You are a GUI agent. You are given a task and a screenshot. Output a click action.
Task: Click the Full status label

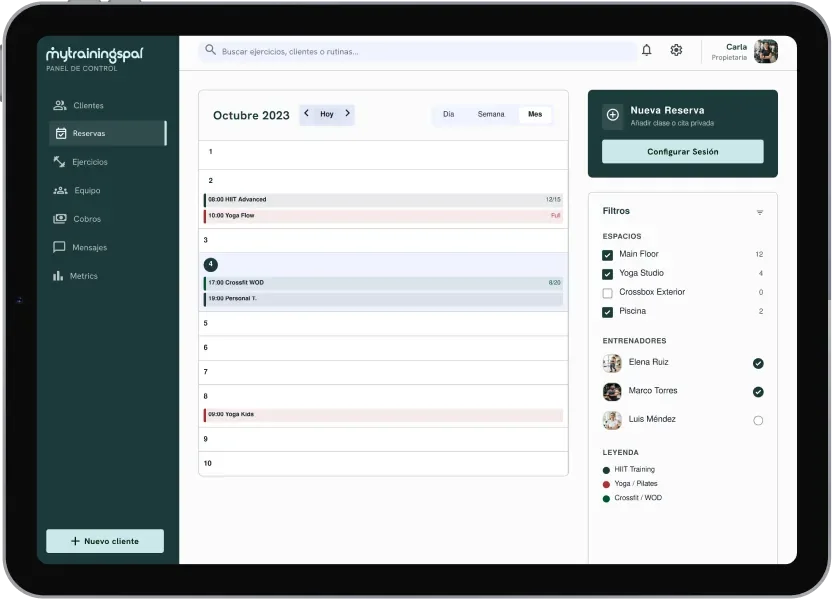tap(556, 215)
